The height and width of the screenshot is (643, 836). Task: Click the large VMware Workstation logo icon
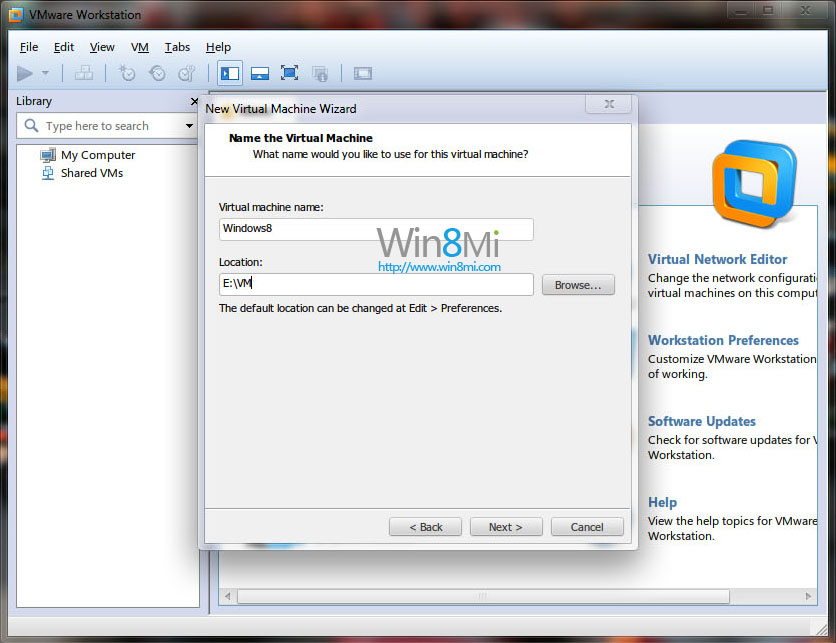coord(754,184)
